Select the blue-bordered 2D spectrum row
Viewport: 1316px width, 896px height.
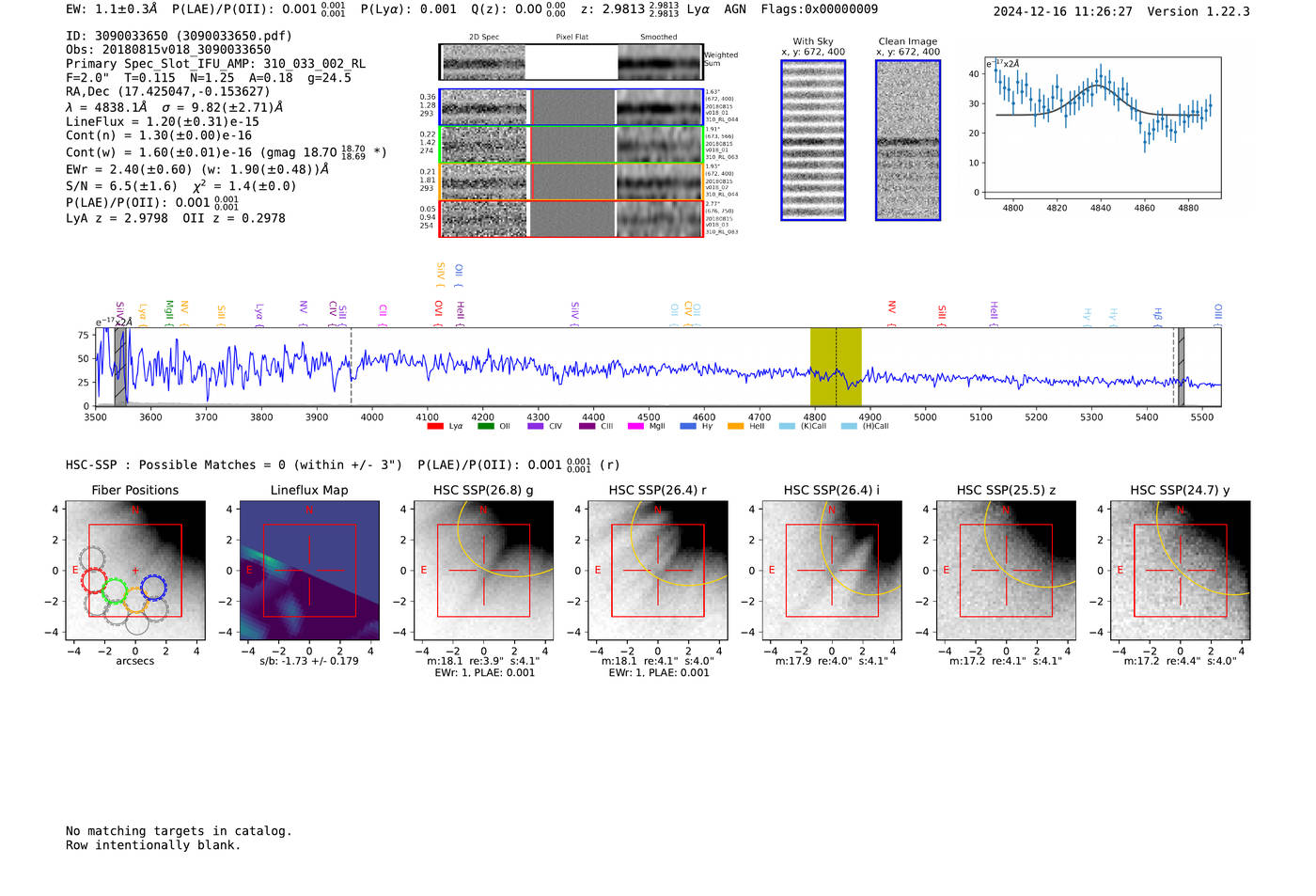[572, 107]
